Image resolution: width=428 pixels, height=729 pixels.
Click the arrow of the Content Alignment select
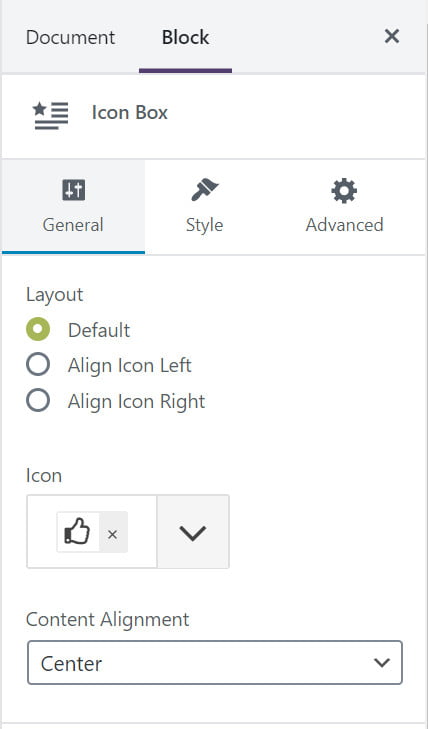[382, 663]
